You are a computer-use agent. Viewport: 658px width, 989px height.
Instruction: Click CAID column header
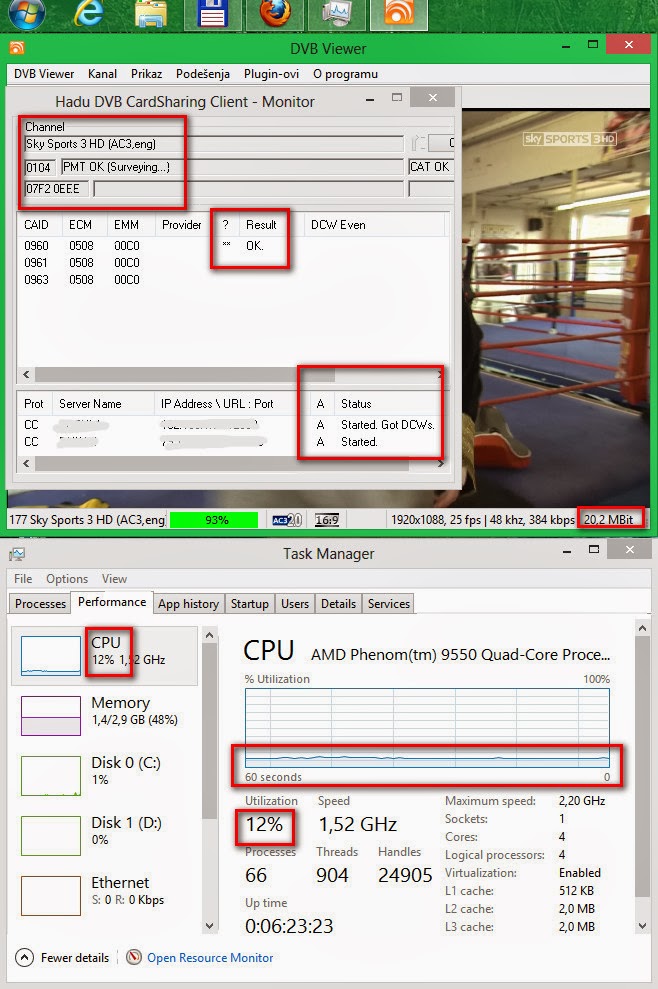[36, 225]
